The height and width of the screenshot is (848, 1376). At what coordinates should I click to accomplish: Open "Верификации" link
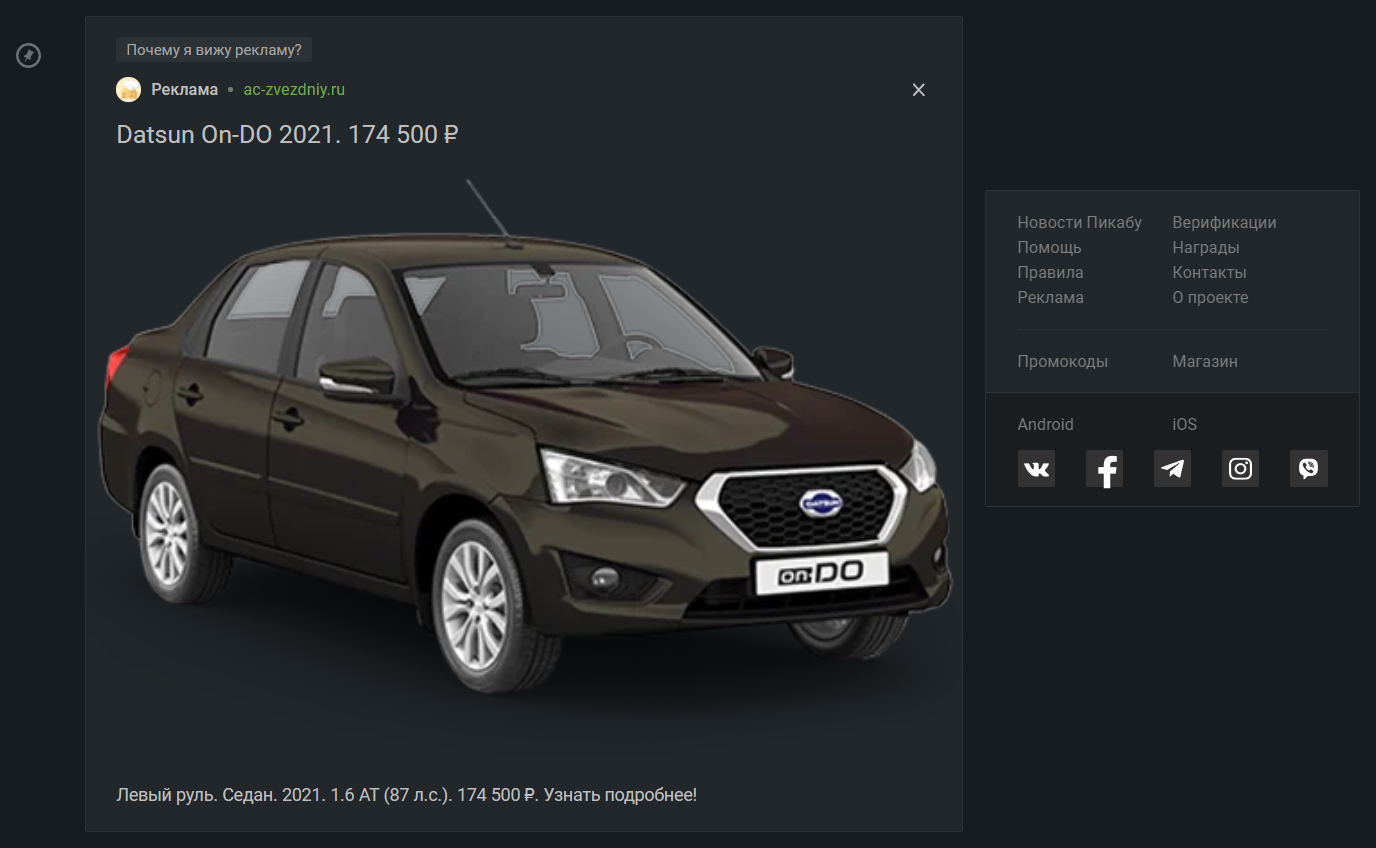[x=1224, y=222]
